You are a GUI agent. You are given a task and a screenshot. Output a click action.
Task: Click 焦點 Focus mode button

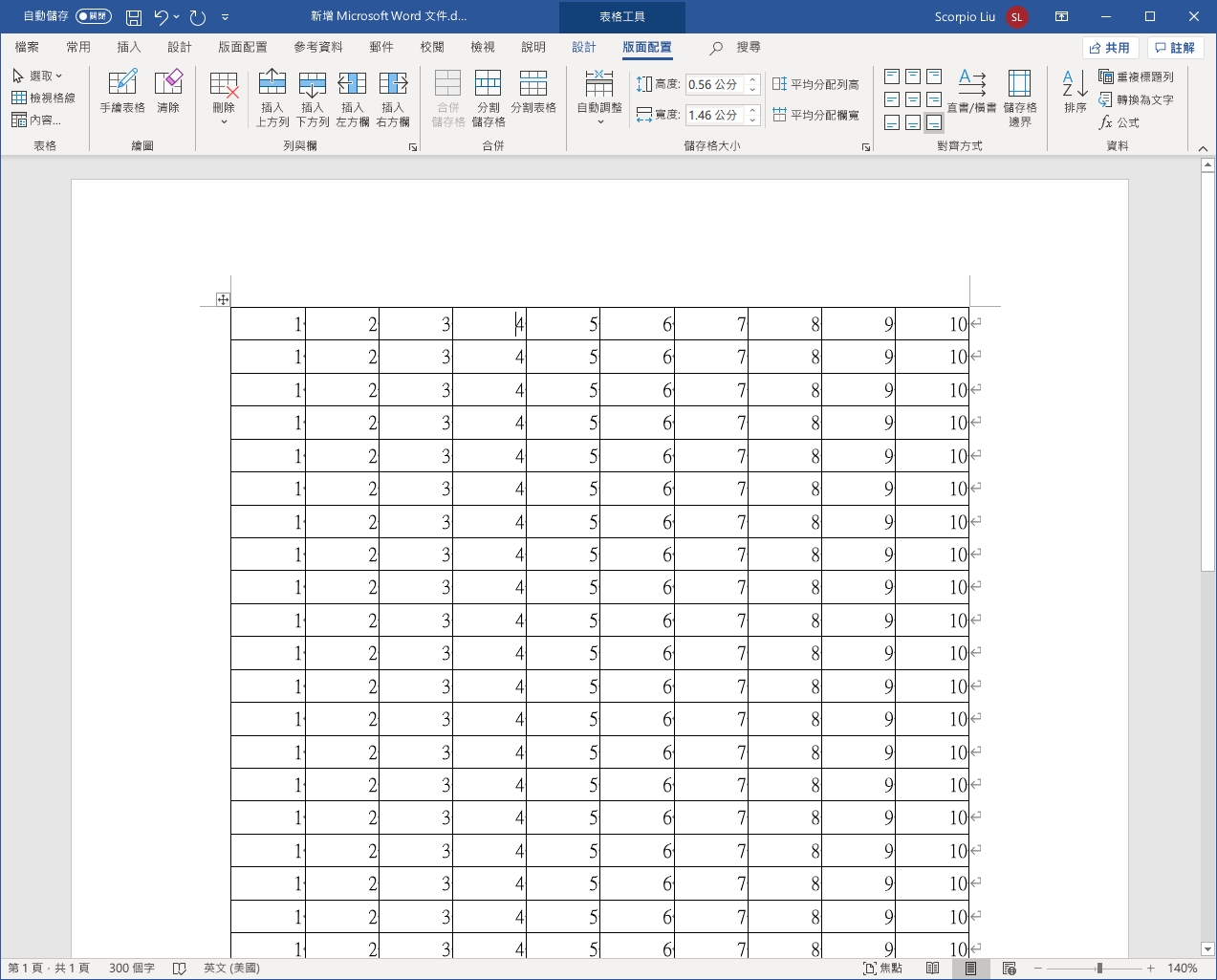pos(882,969)
